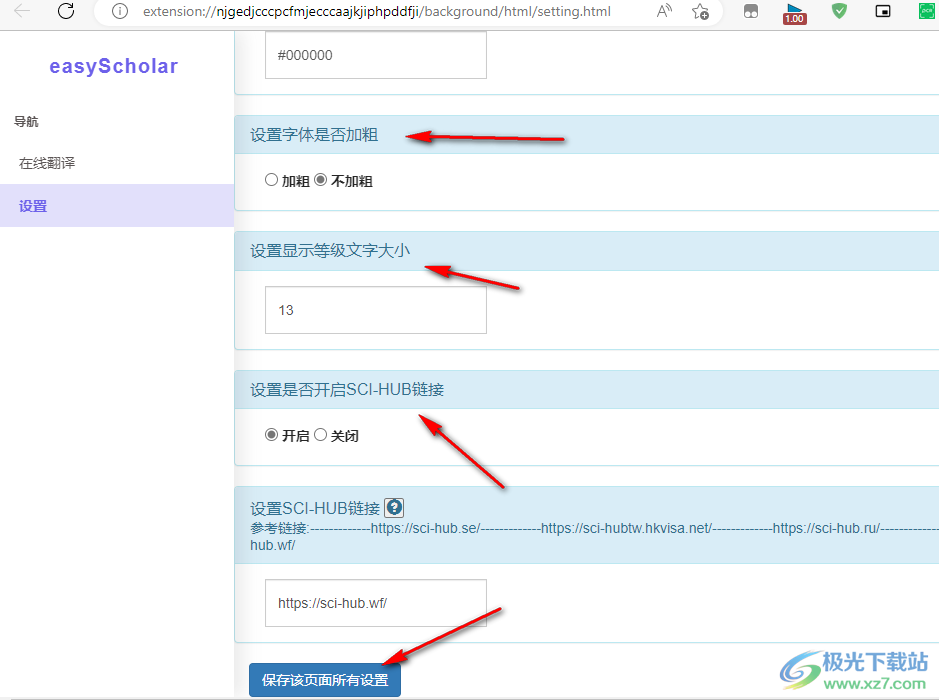Click the 设置是否开启SCI-HUB链接 heading

(x=347, y=390)
